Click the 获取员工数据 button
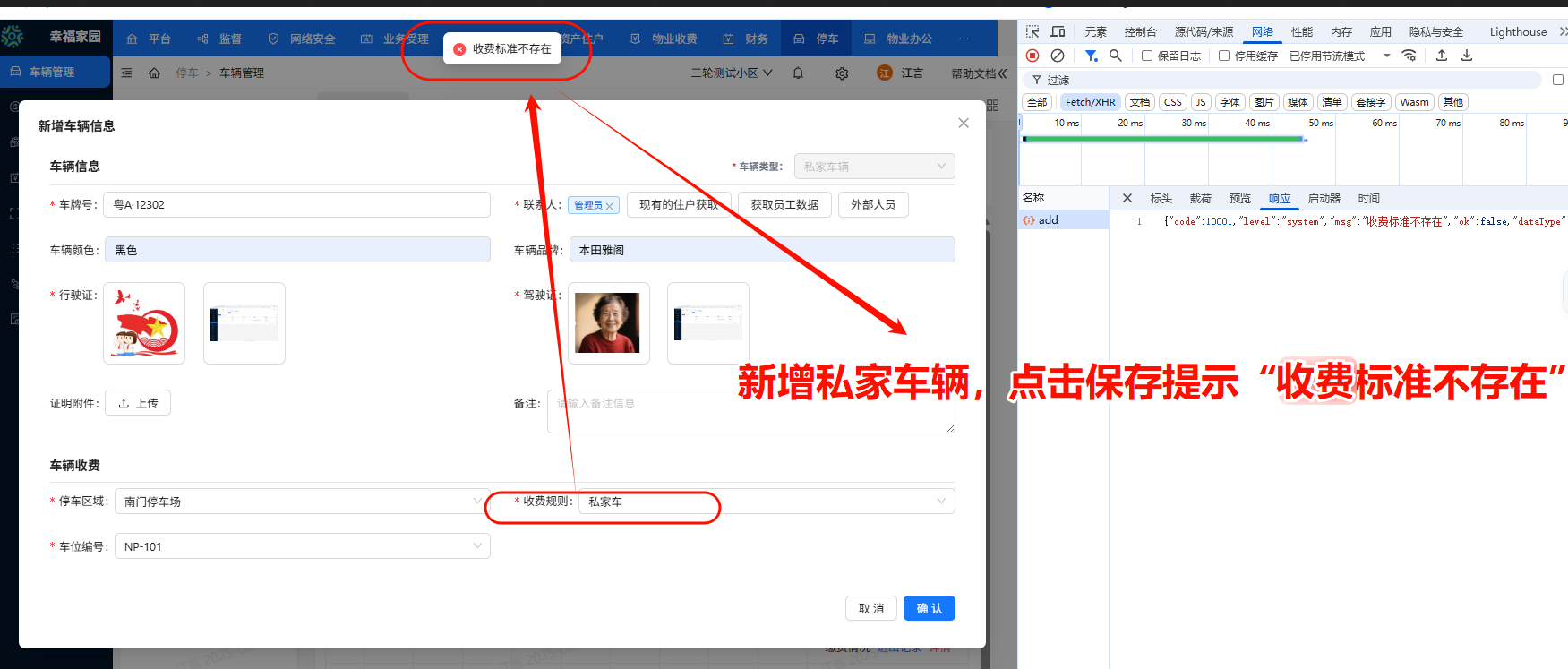 784,204
